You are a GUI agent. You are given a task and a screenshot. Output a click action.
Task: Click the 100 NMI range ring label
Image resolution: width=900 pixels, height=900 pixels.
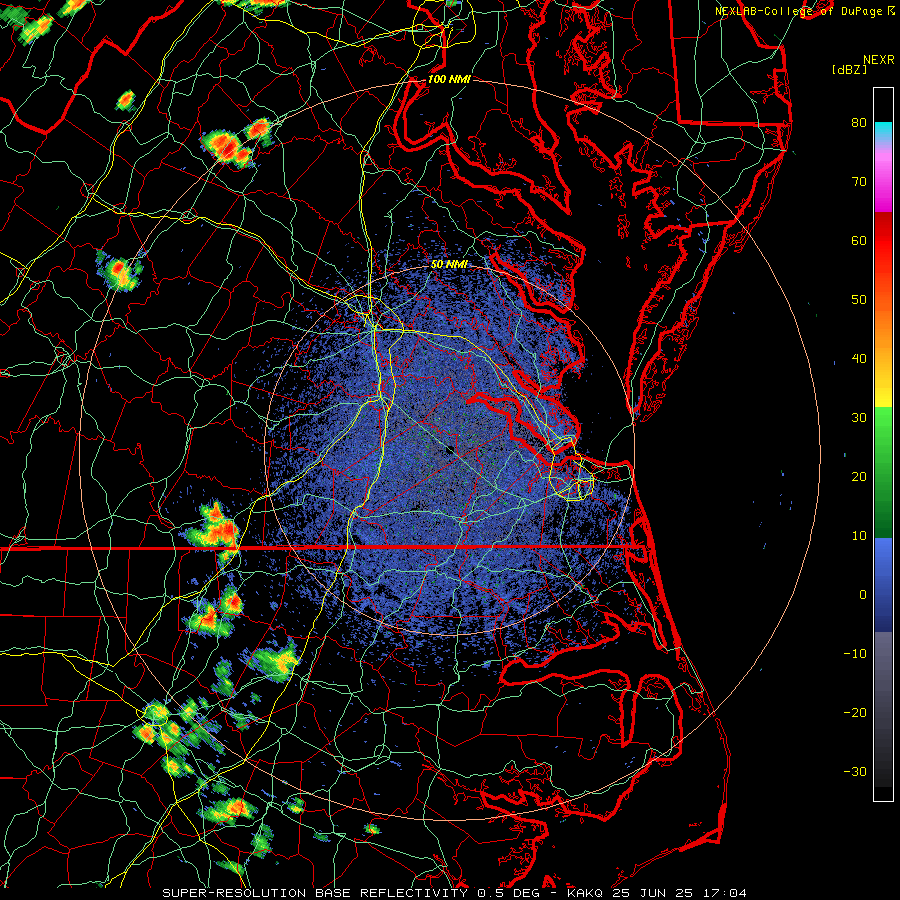click(x=449, y=79)
